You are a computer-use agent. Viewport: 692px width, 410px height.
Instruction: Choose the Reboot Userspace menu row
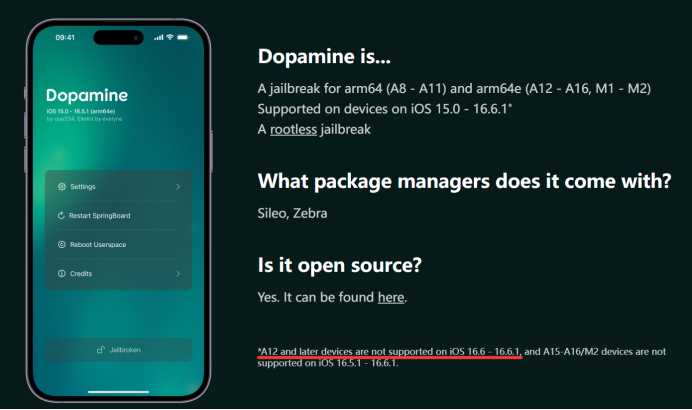pos(118,244)
